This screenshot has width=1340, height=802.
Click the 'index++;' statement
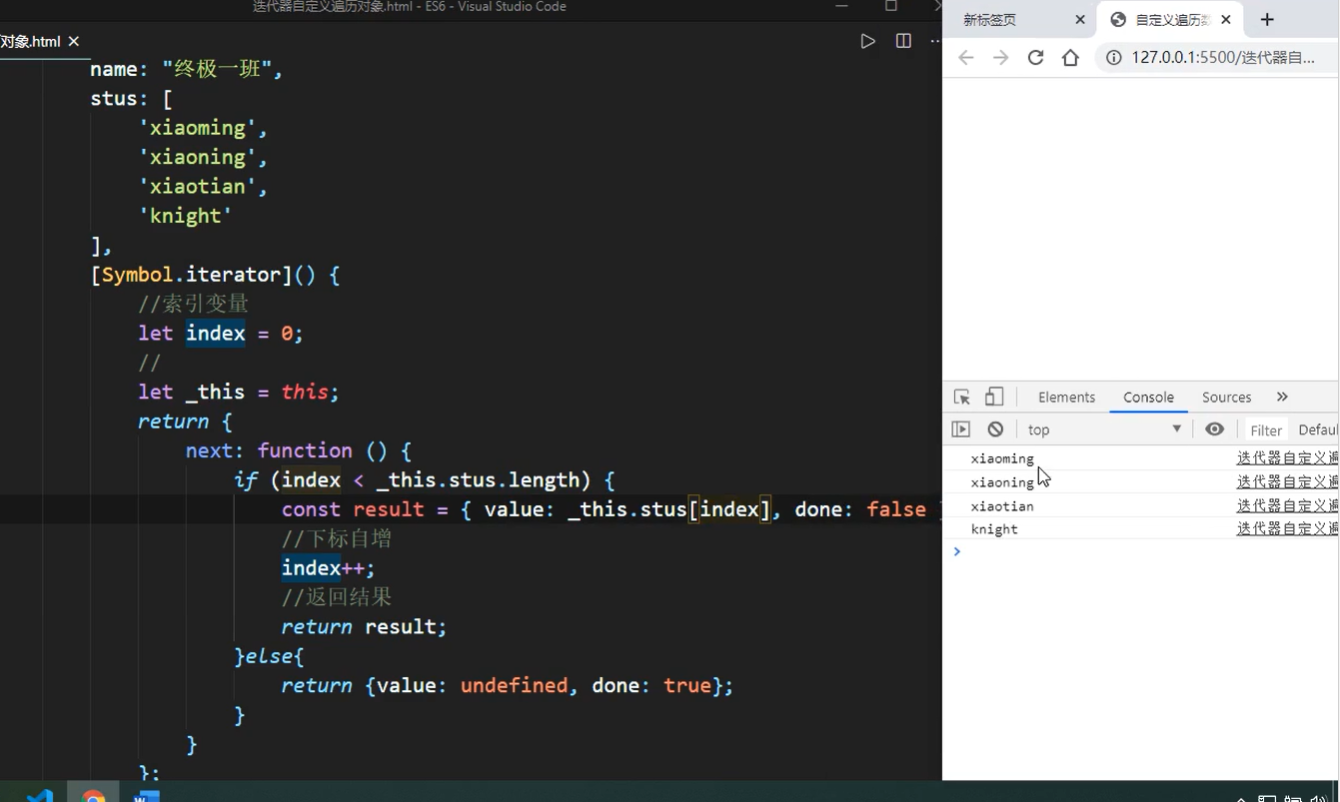click(x=328, y=568)
